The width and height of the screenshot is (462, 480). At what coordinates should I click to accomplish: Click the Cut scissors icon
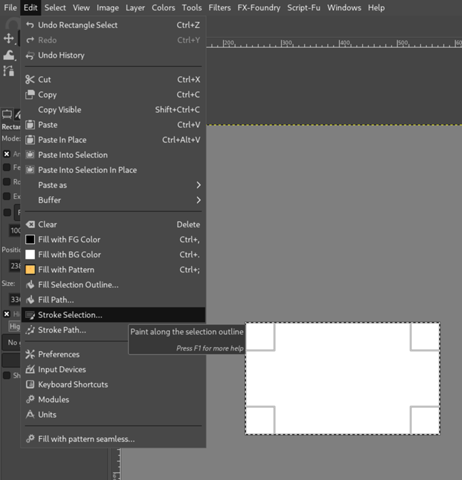pos(30,80)
